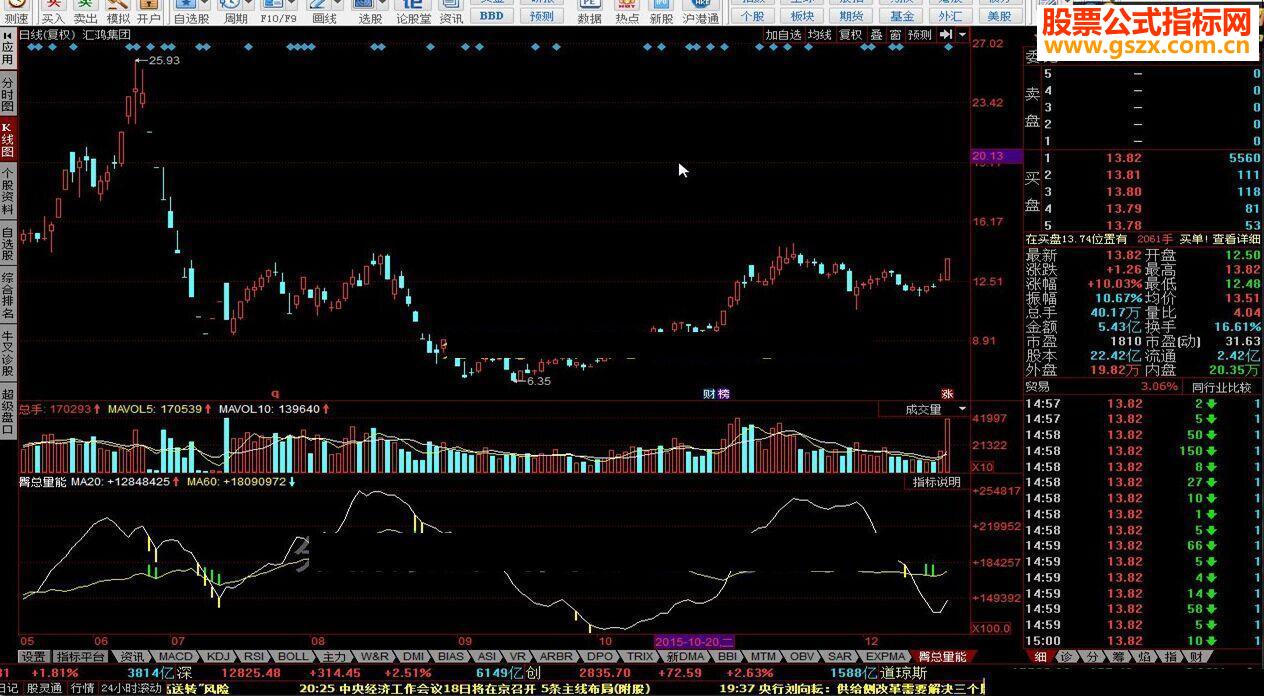Select the RSI indicator tab
Image resolution: width=1264 pixels, height=696 pixels.
pyautogui.click(x=254, y=657)
